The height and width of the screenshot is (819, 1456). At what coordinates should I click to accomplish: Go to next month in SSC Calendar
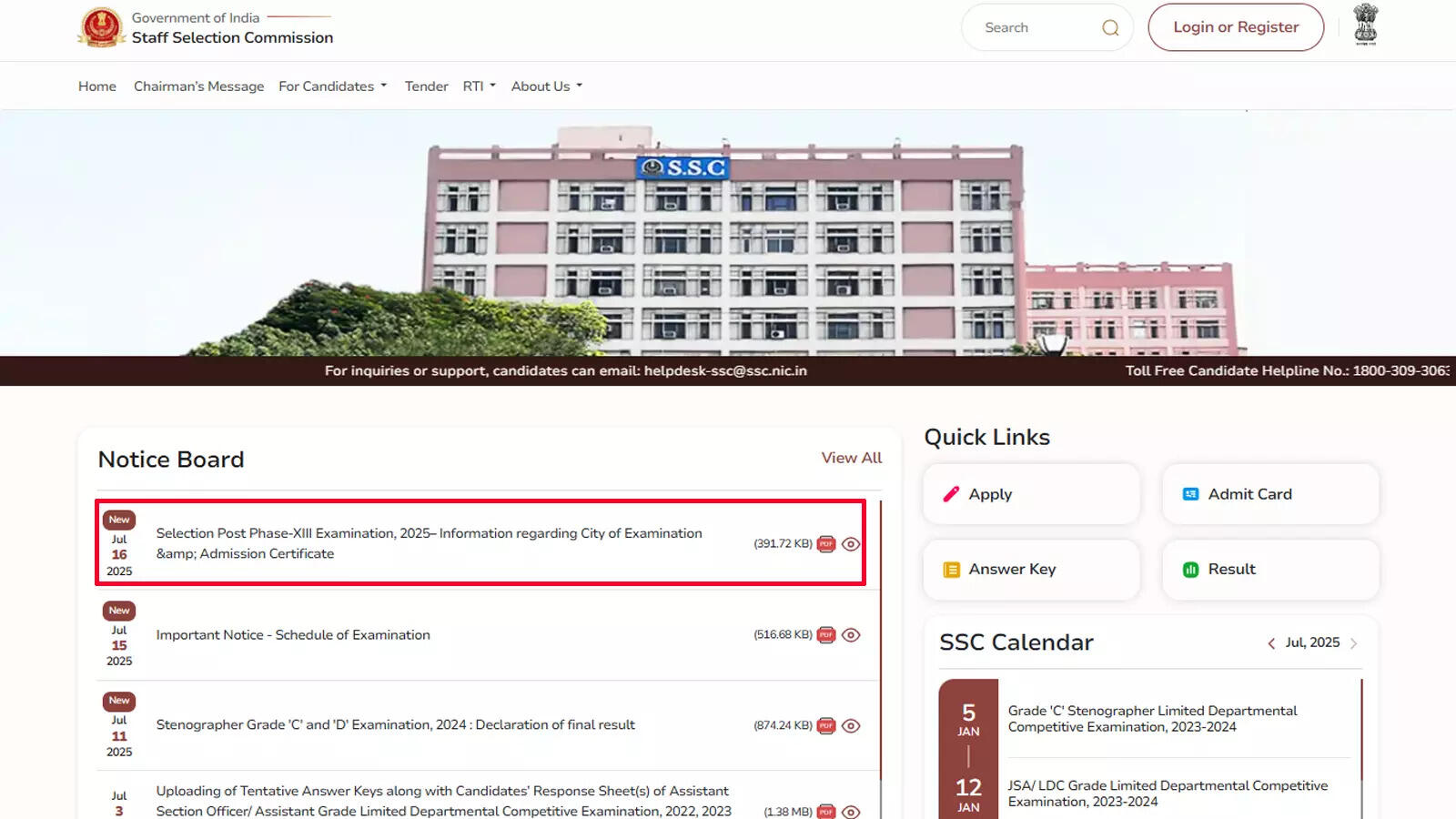(1354, 643)
